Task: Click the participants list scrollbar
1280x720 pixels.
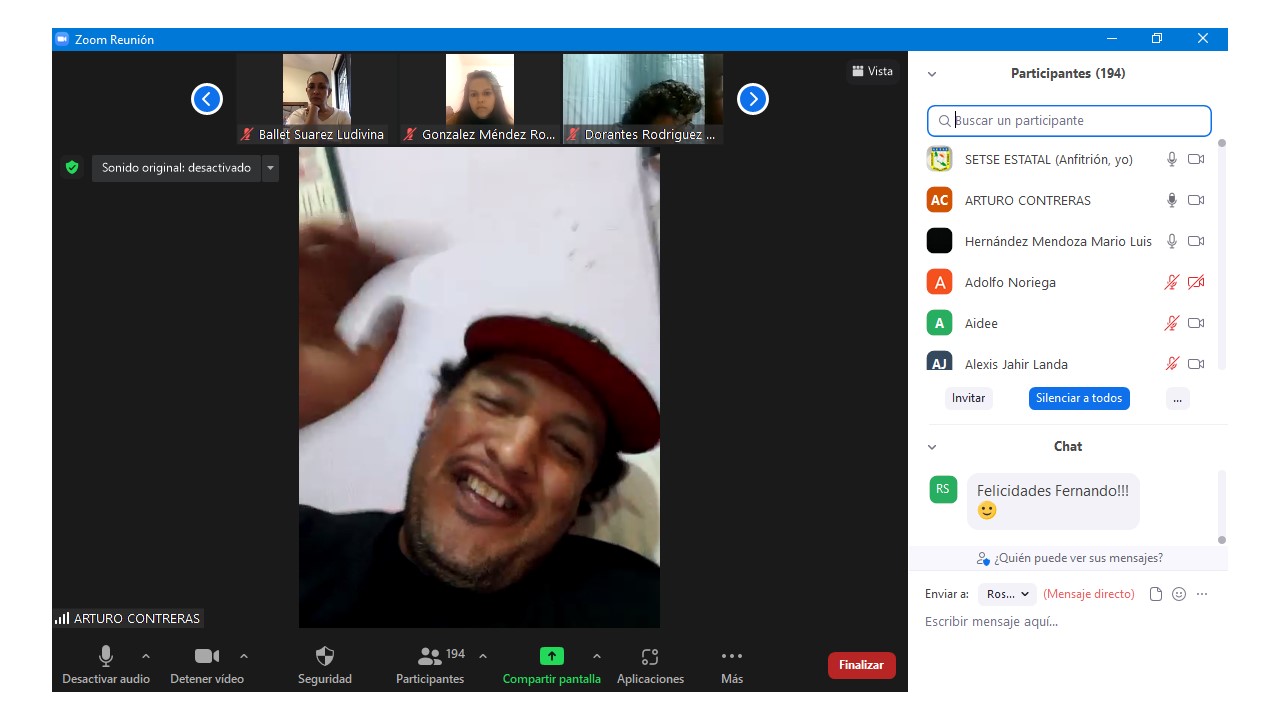Action: pyautogui.click(x=1221, y=255)
